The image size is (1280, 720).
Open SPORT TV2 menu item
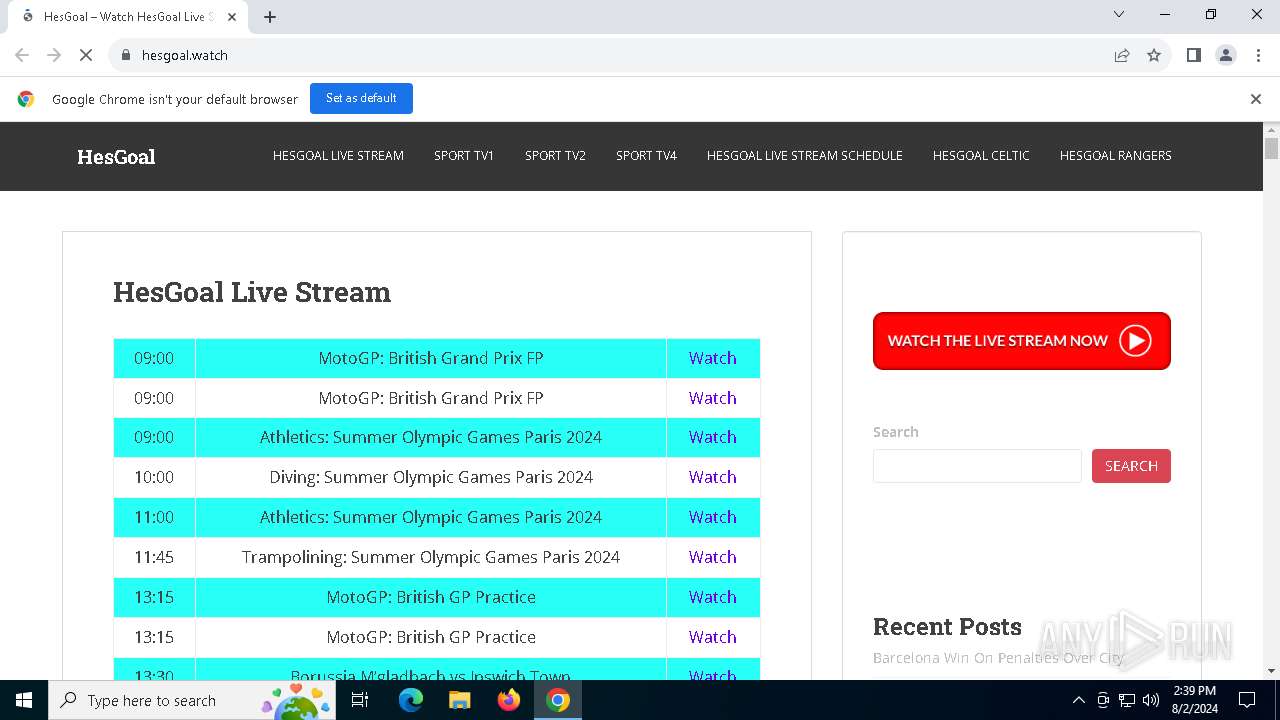(x=555, y=156)
